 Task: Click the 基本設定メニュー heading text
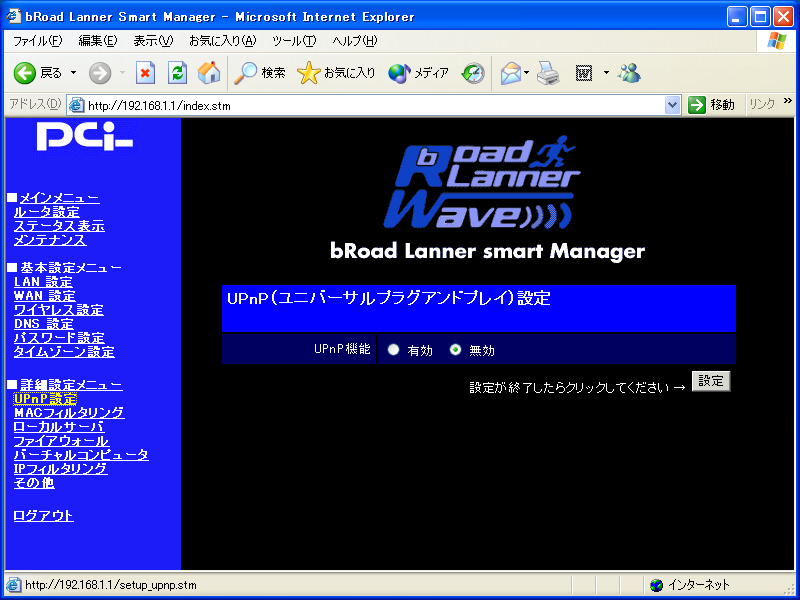(71, 268)
